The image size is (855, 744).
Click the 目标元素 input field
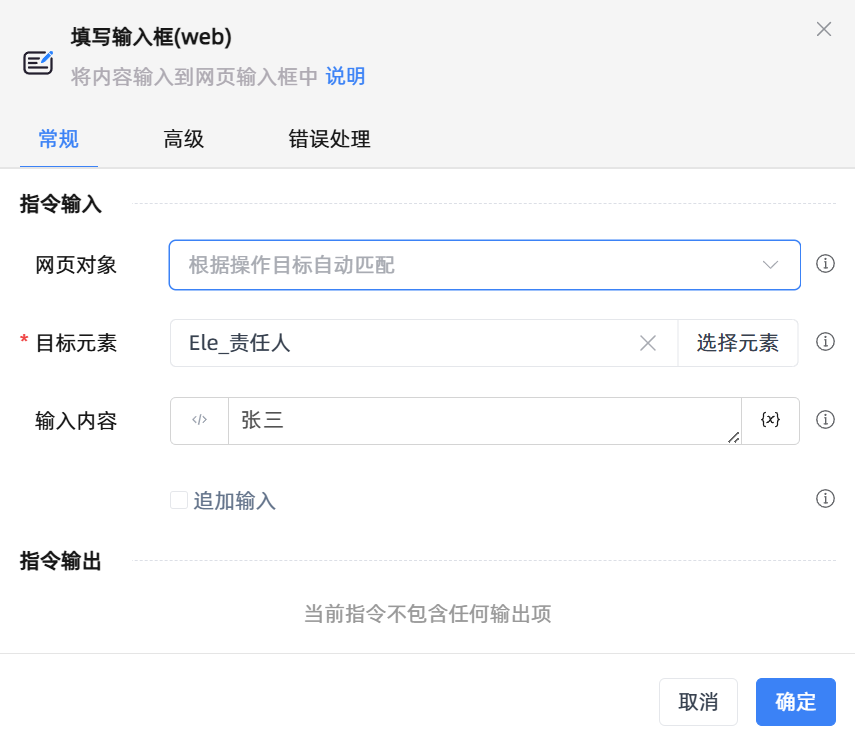[400, 342]
